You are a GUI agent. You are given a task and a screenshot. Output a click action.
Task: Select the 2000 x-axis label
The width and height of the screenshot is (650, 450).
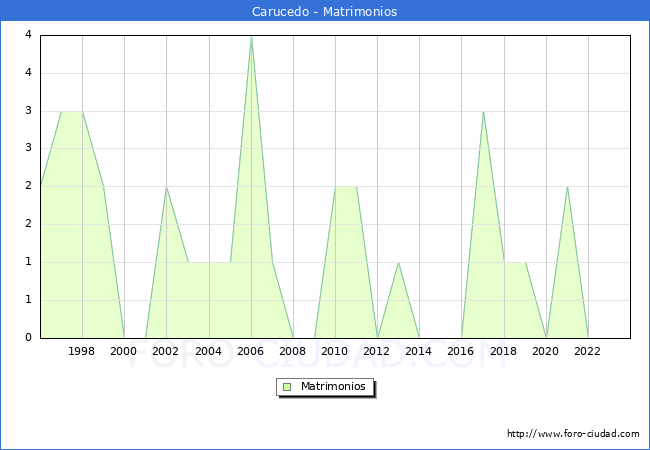coord(124,351)
